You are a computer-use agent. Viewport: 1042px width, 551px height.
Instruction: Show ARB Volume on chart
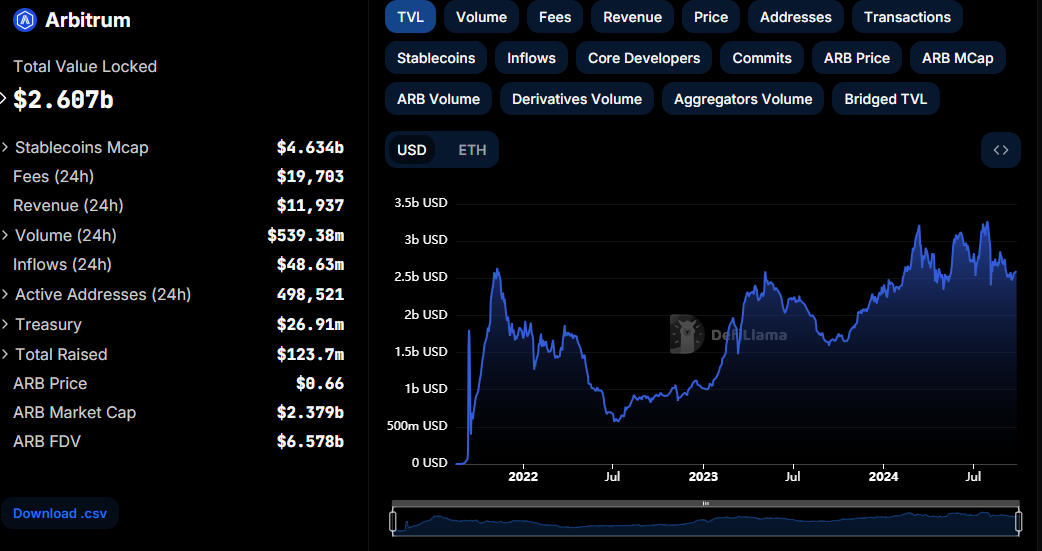[438, 99]
